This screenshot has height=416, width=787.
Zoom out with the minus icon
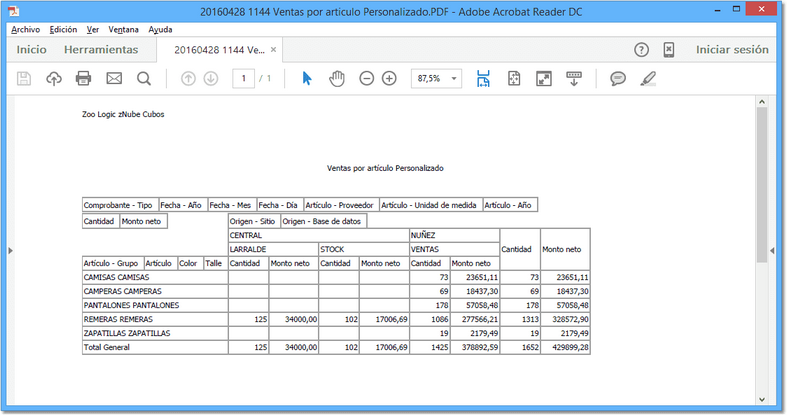point(366,79)
